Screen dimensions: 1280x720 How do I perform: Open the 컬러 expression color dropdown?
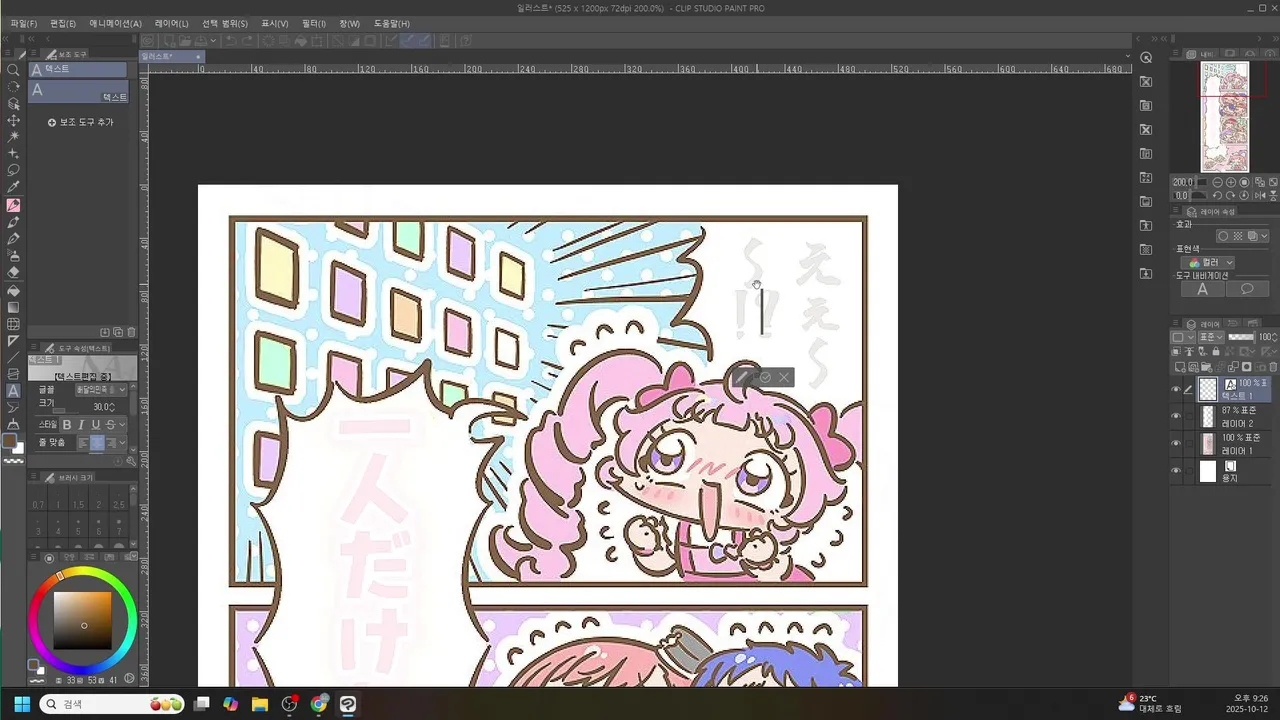[1209, 263]
